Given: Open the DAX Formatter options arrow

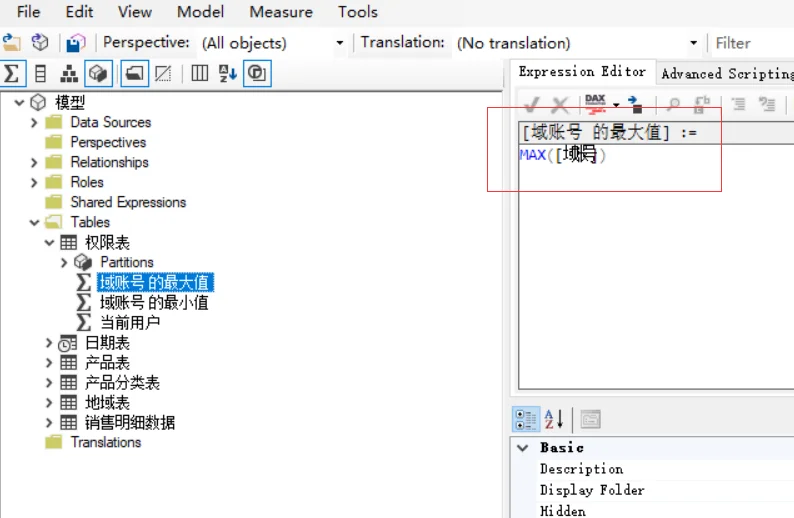Looking at the screenshot, I should click(616, 105).
